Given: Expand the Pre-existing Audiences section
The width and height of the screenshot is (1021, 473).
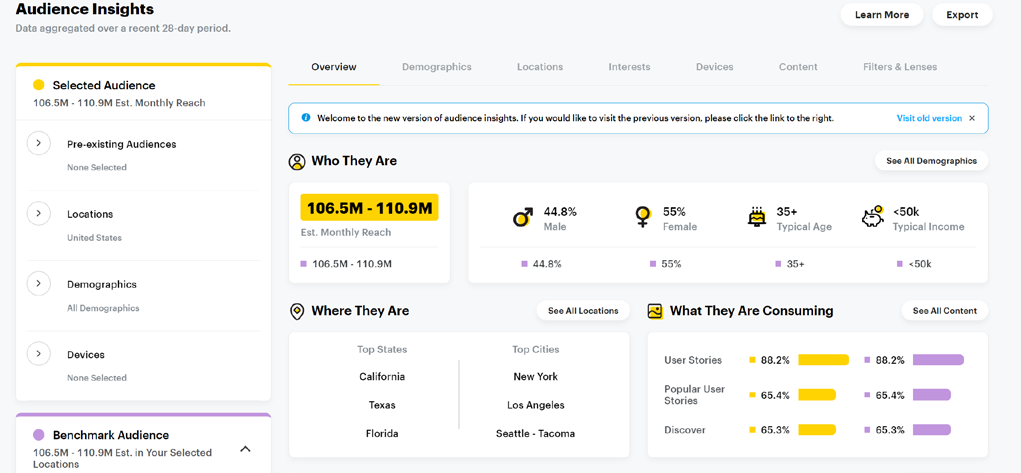Looking at the screenshot, I should [39, 143].
